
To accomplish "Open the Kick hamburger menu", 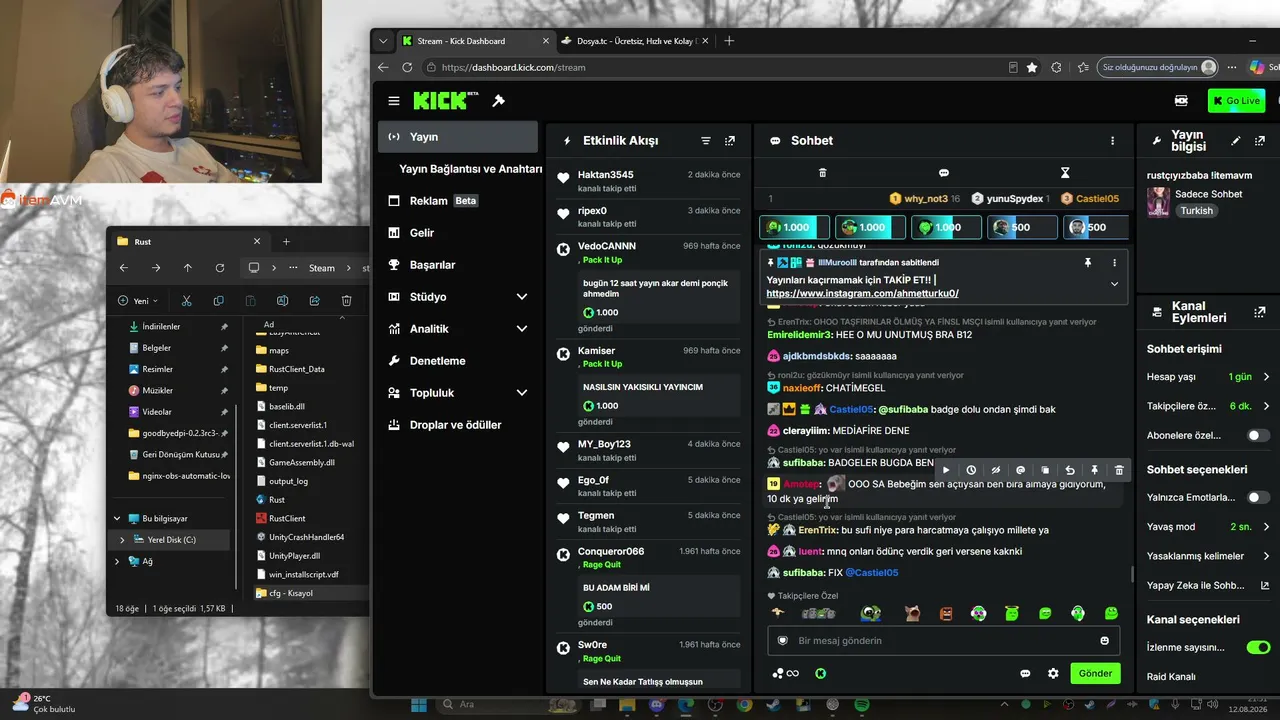I will pyautogui.click(x=394, y=101).
